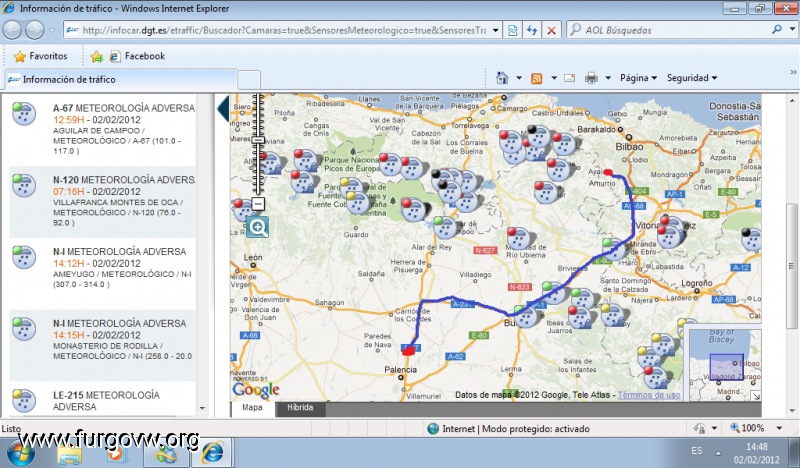This screenshot has height=468, width=800.
Task: Click the taskbar clock 14:48
Action: [x=757, y=447]
